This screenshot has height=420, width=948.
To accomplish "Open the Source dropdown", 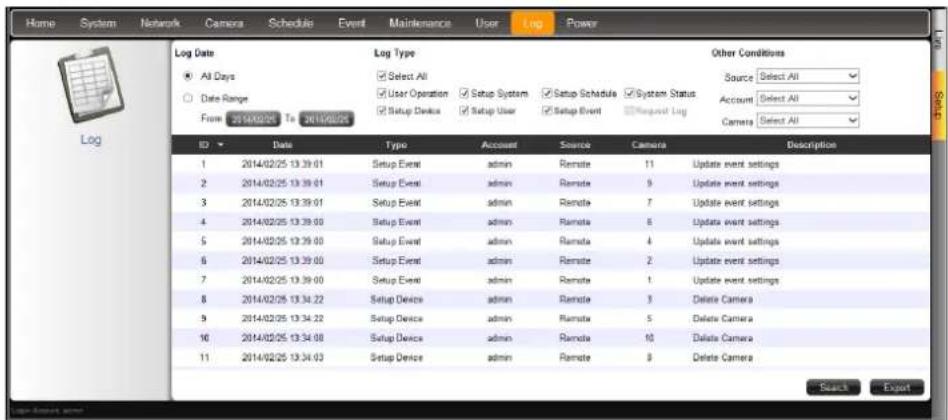I will (808, 77).
